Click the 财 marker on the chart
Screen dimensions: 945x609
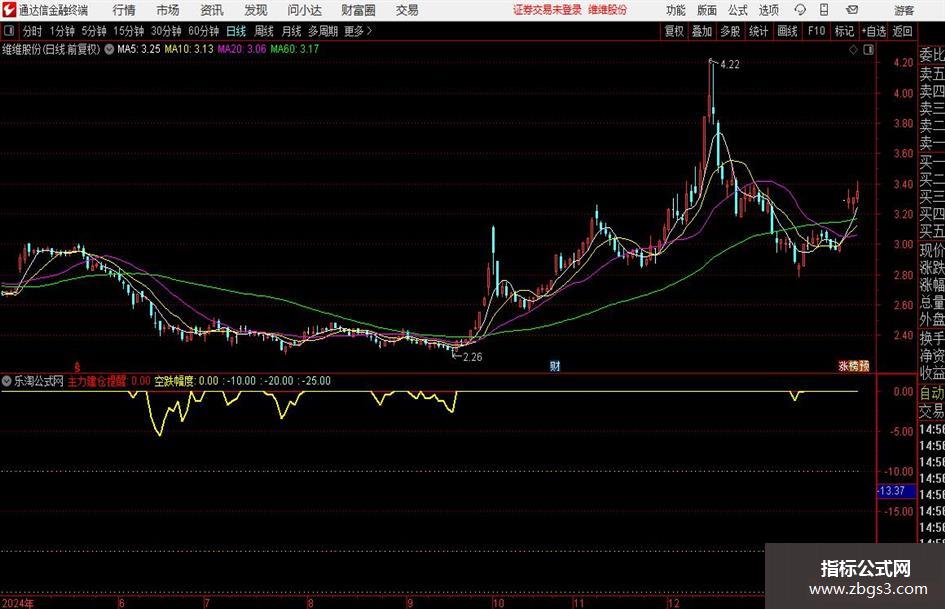point(554,366)
